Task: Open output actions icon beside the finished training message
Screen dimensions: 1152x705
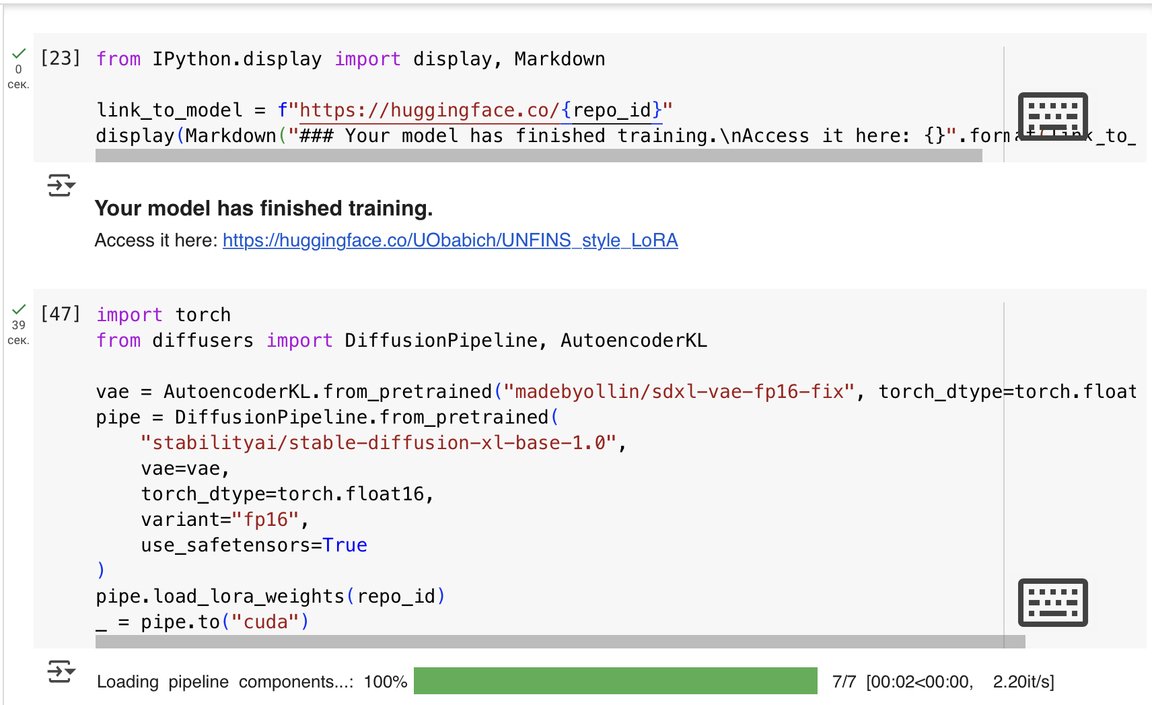Action: click(62, 186)
